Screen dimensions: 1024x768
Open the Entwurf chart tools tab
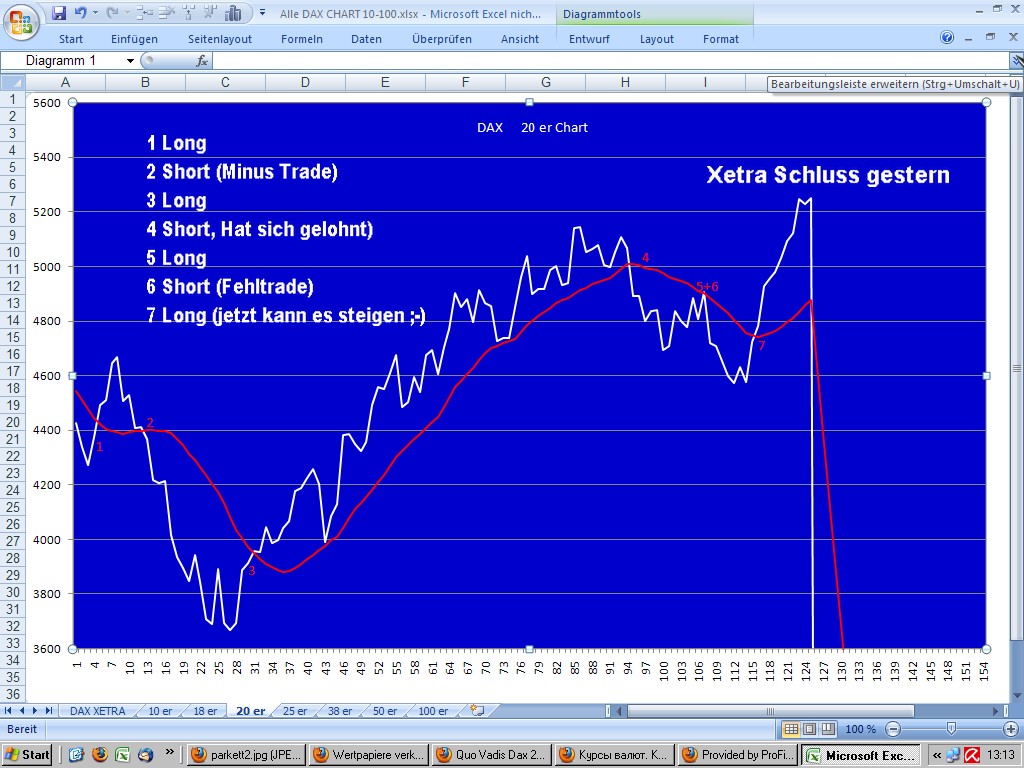[x=589, y=39]
